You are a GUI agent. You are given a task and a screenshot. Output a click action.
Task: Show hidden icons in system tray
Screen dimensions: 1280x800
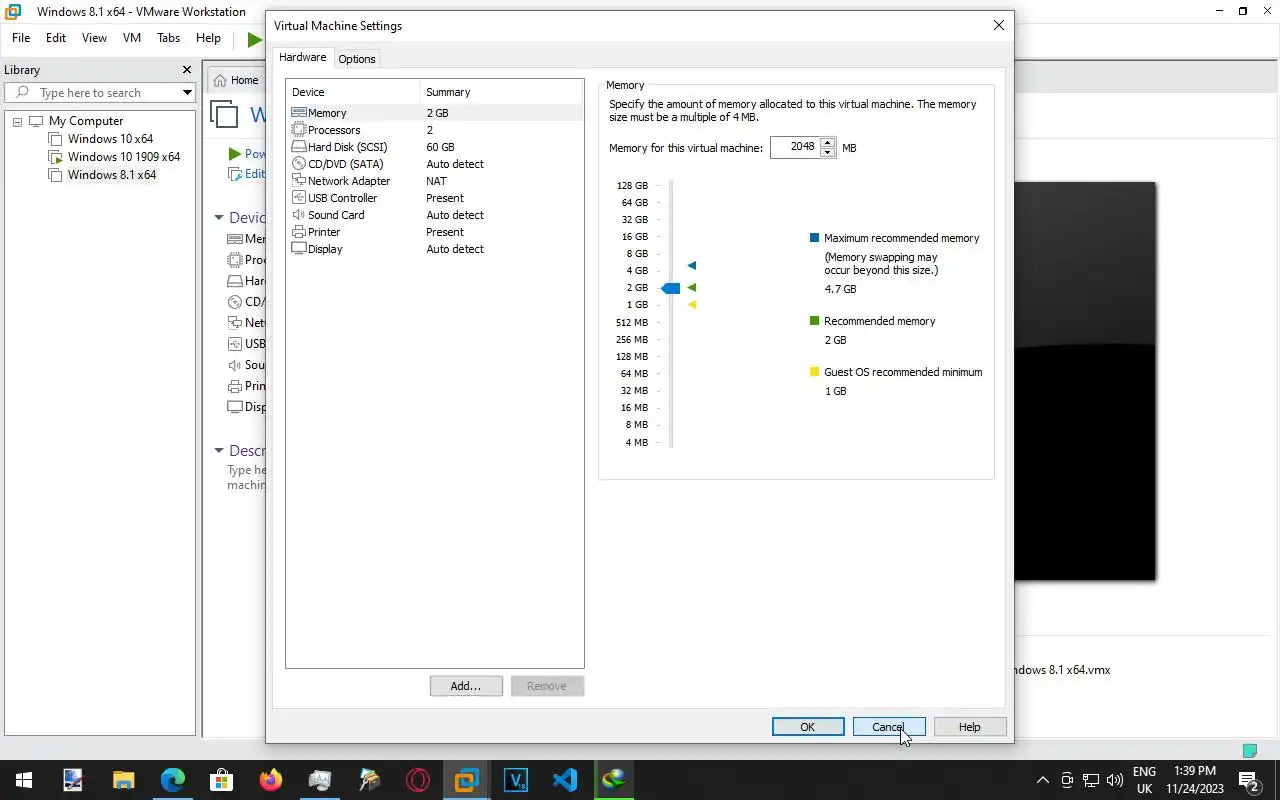[x=1043, y=780]
